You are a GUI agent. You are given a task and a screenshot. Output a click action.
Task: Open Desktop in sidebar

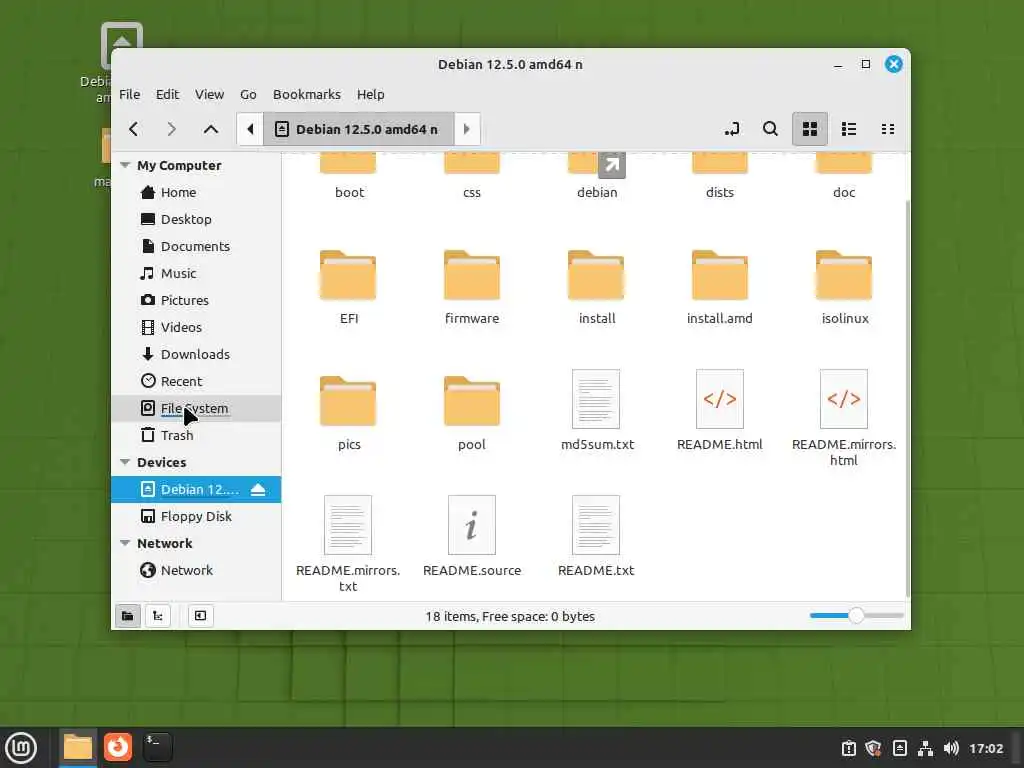[x=196, y=219]
